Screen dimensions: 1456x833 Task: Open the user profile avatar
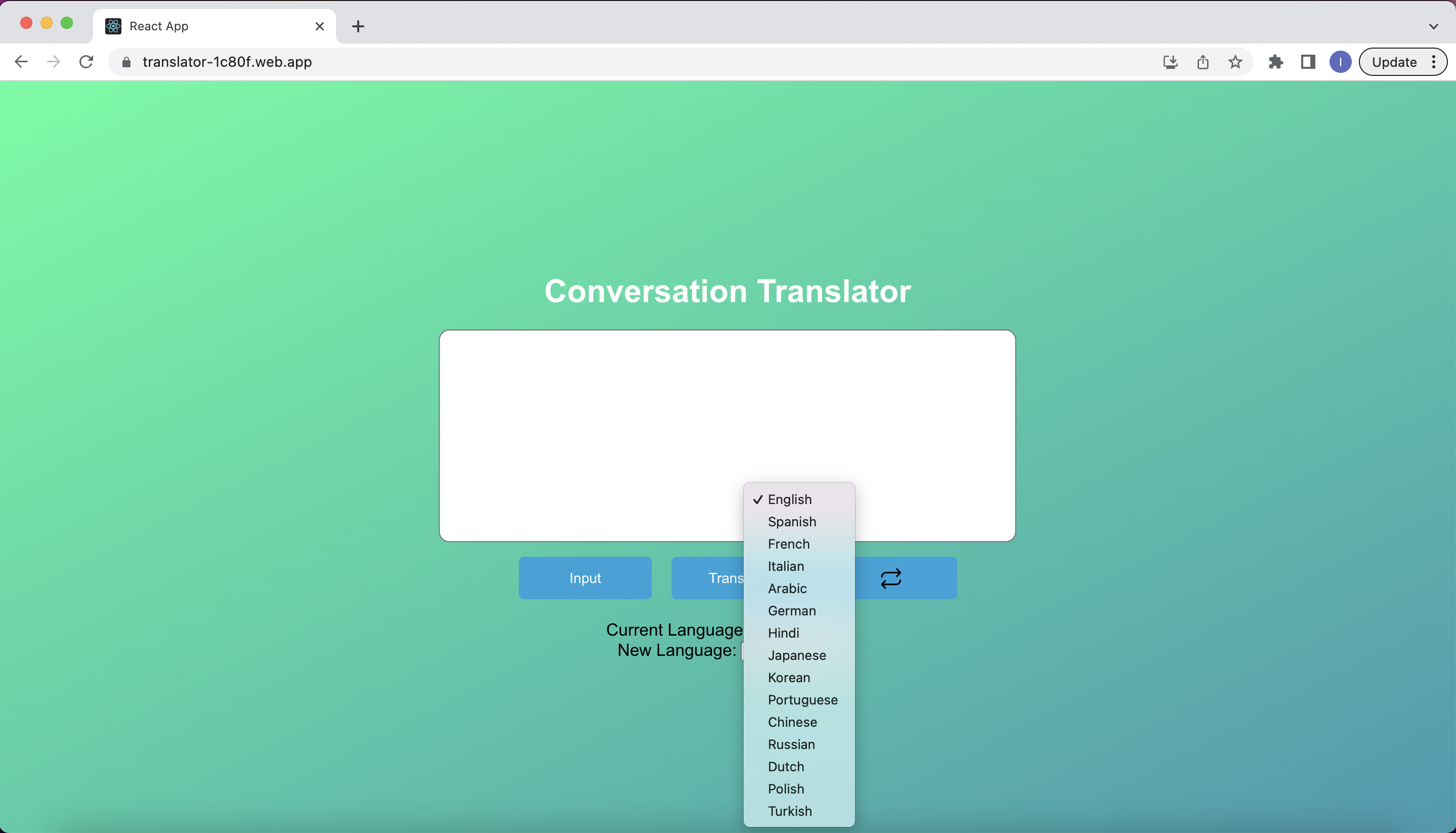tap(1340, 62)
